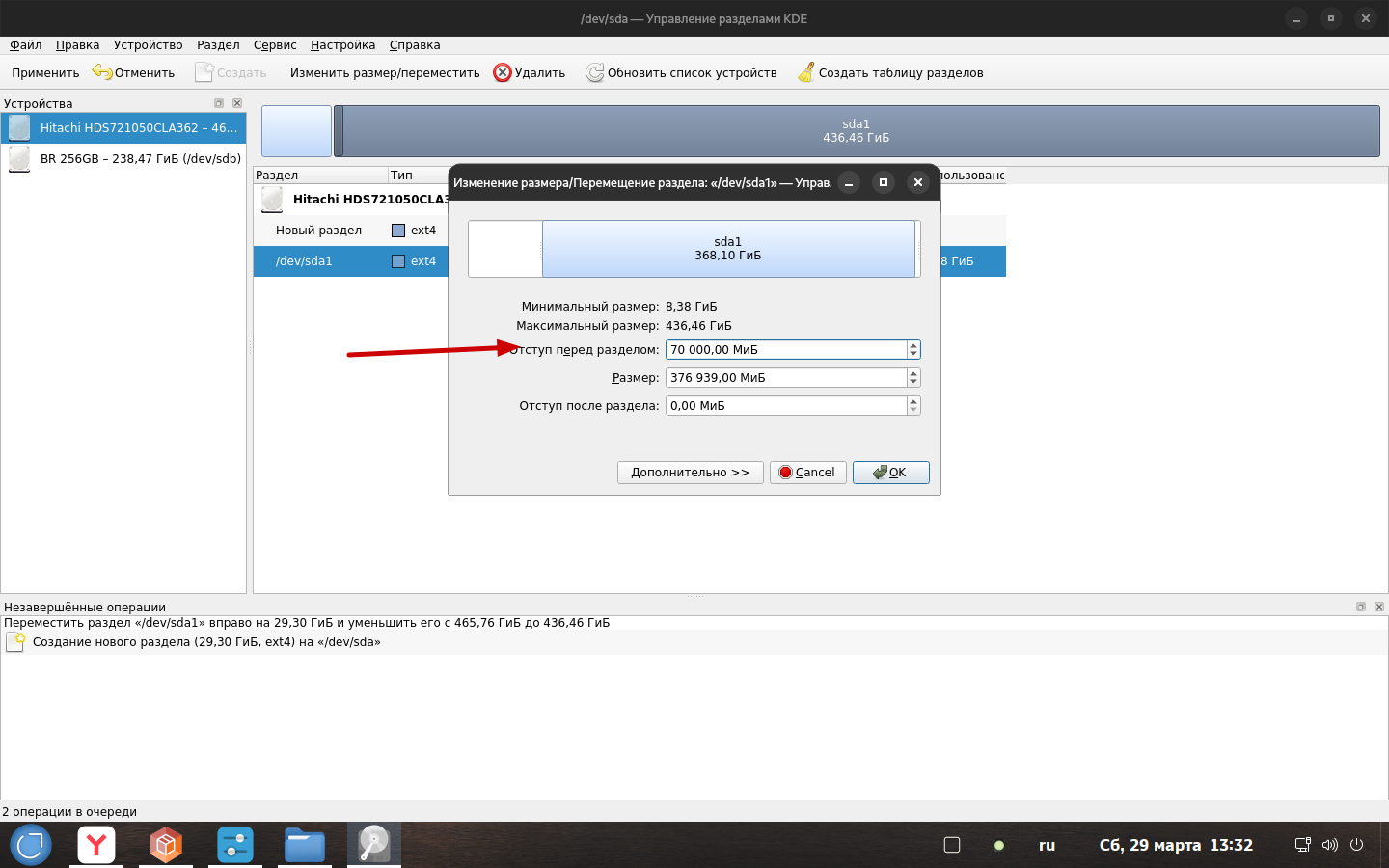Close the Незавершённые операции panel
The image size is (1389, 868).
[x=1379, y=607]
